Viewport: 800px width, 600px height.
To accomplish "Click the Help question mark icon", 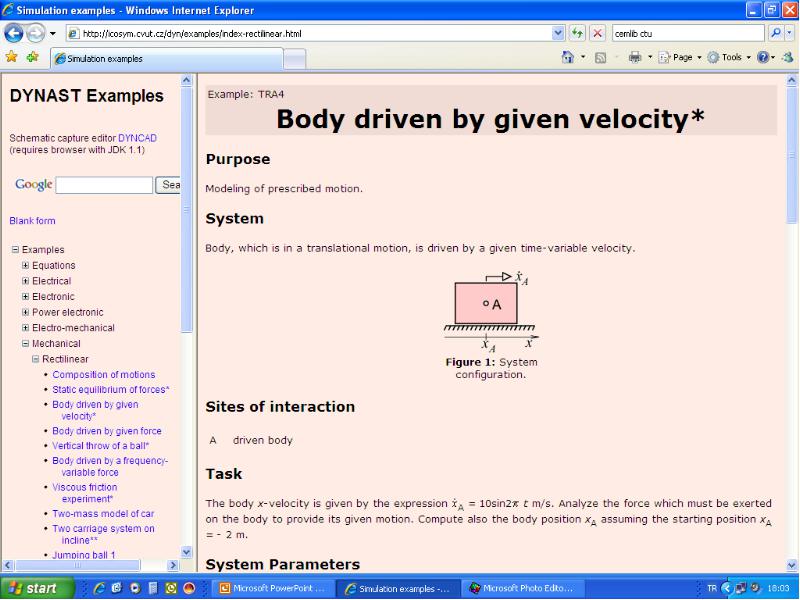I will pyautogui.click(x=763, y=58).
